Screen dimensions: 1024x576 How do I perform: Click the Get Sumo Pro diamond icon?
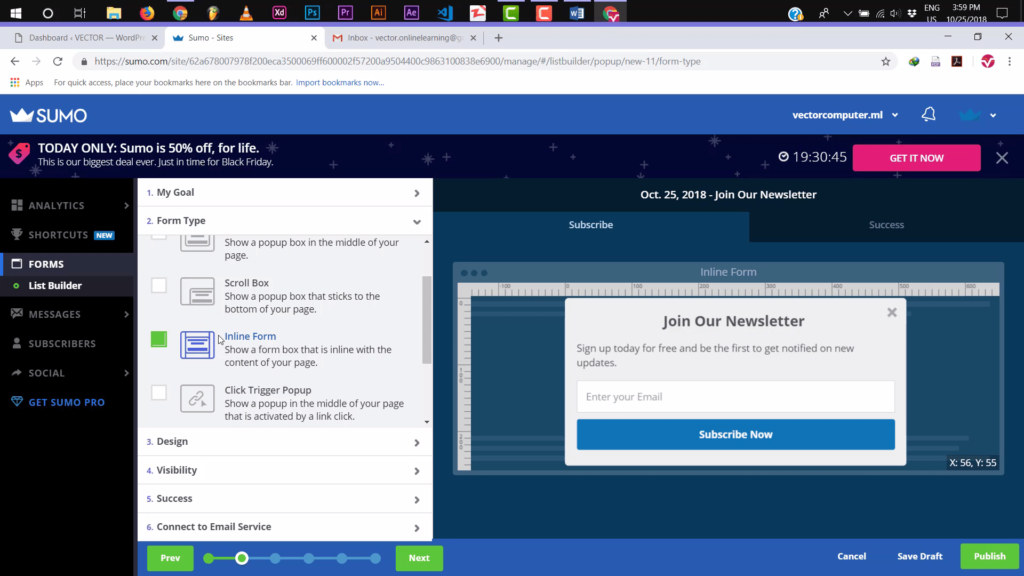coord(17,402)
